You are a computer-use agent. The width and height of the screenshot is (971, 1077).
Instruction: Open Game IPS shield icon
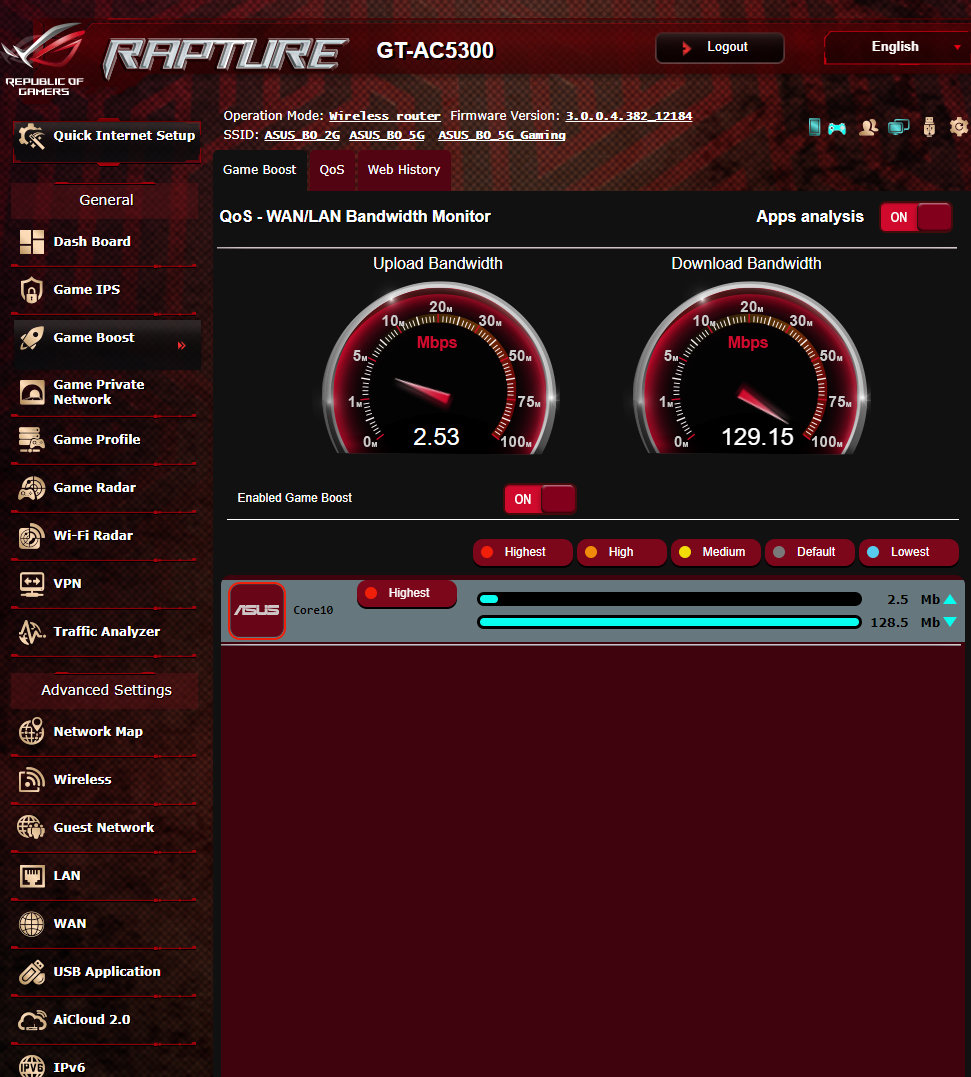pos(32,290)
